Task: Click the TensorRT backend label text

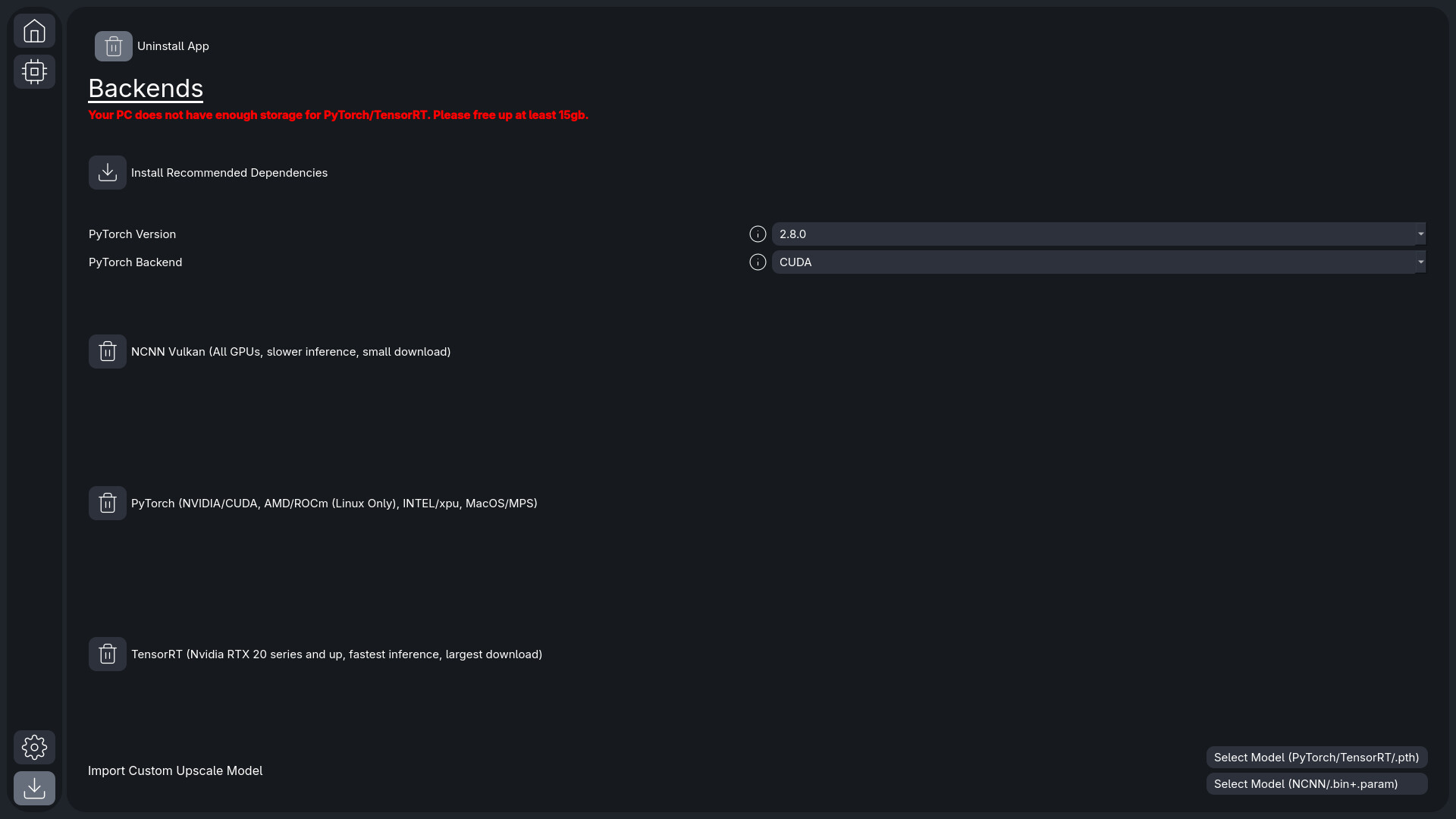Action: pos(336,654)
